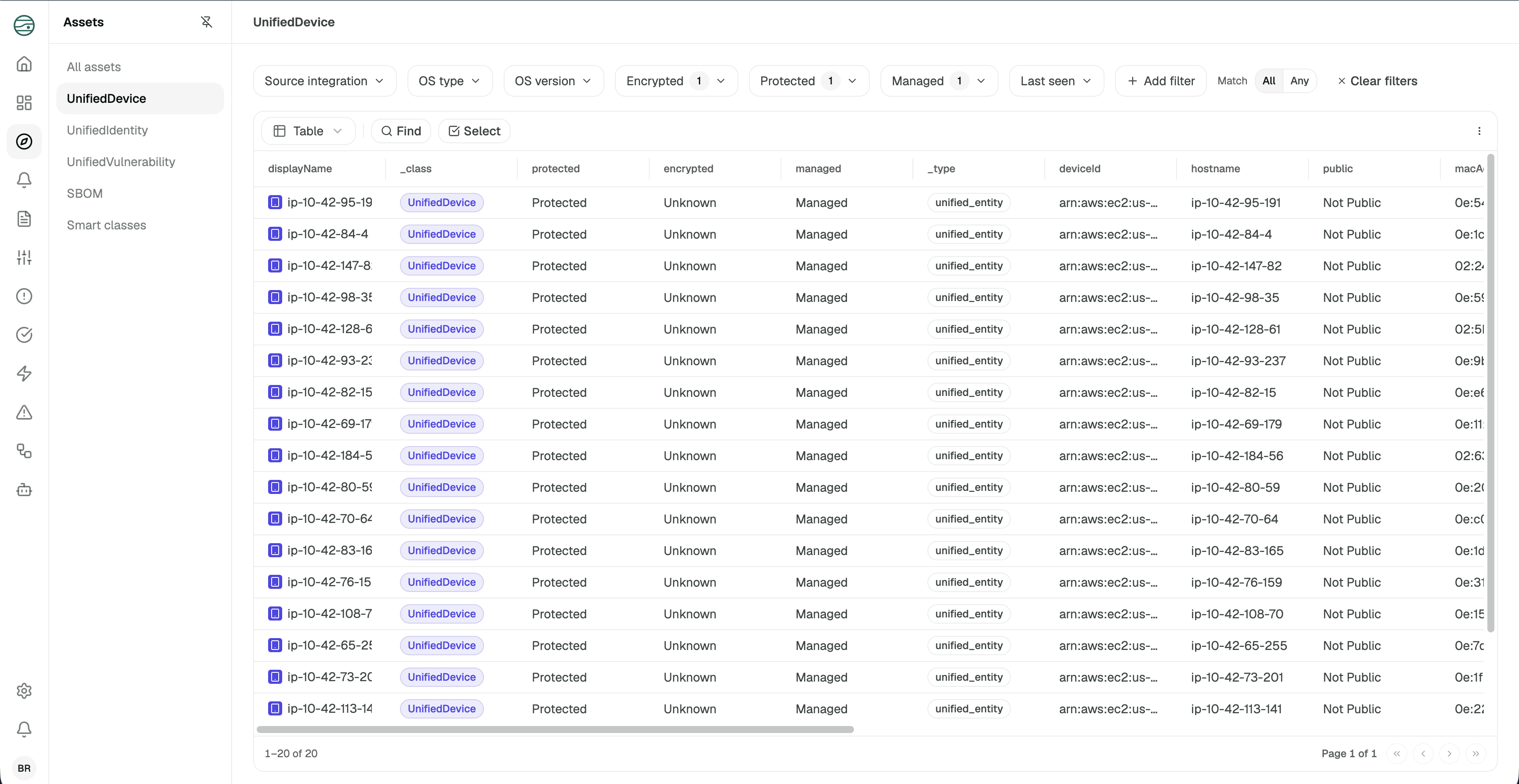Open the Home icon in the sidebar
Viewport: 1519px width, 784px height.
[x=24, y=64]
